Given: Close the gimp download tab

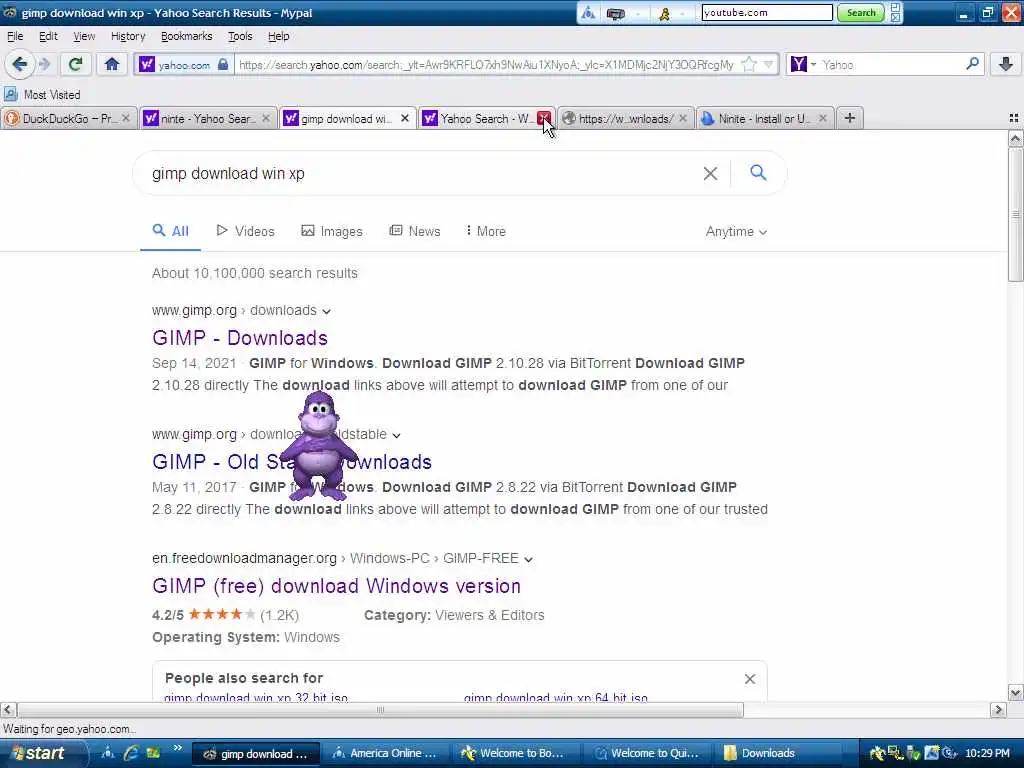Looking at the screenshot, I should [405, 118].
